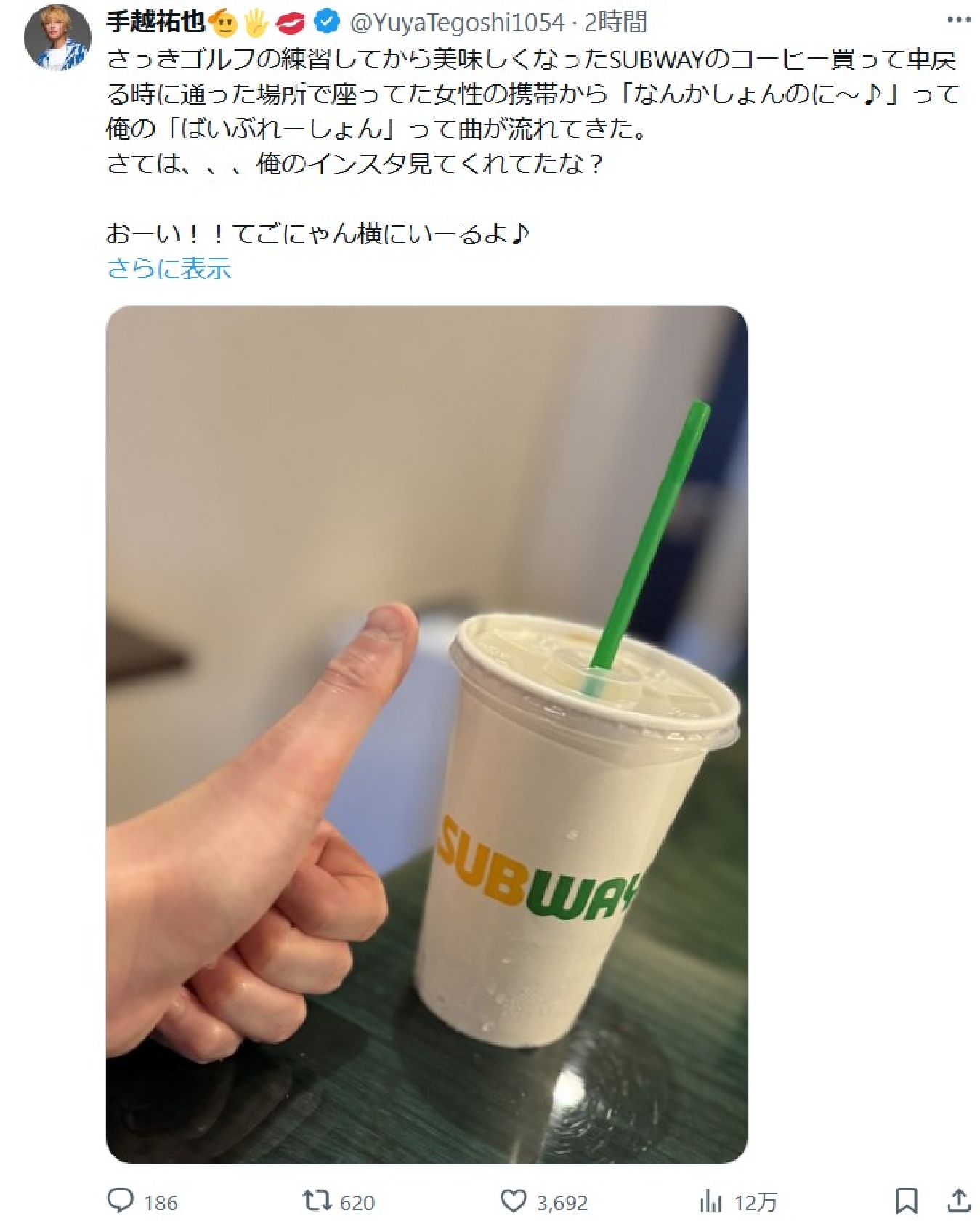Open the three-dot more options menu
This screenshot has width=980, height=1221.
(959, 20)
